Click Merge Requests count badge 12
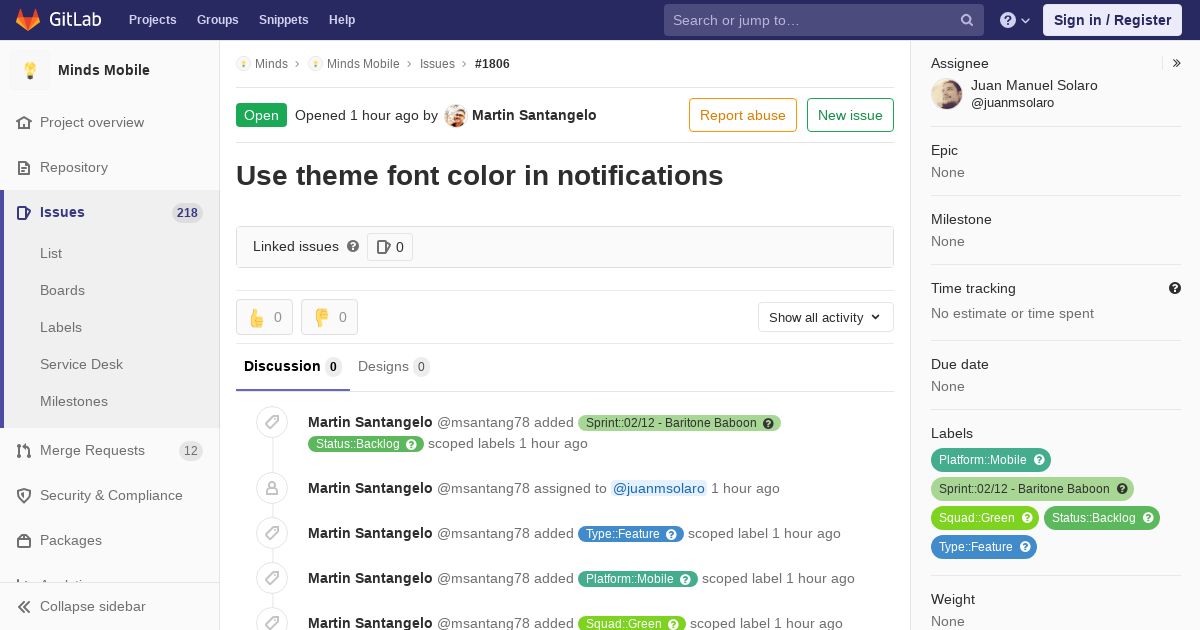Viewport: 1200px width, 630px height. click(x=190, y=451)
